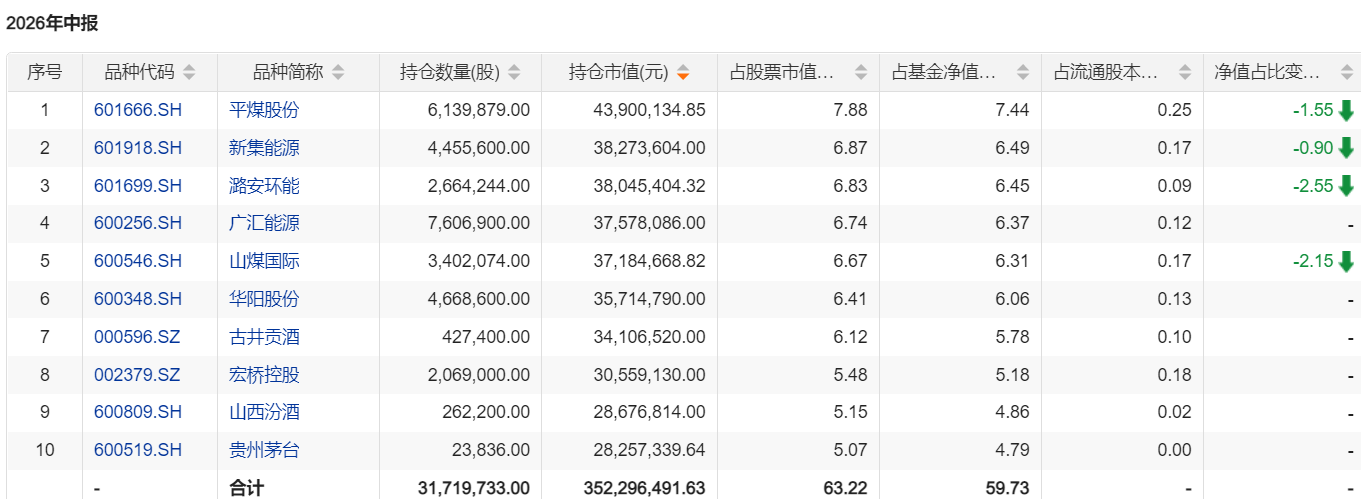Toggle 持仓市值(元) descending sort arrow
The width and height of the screenshot is (1361, 499).
(683, 72)
